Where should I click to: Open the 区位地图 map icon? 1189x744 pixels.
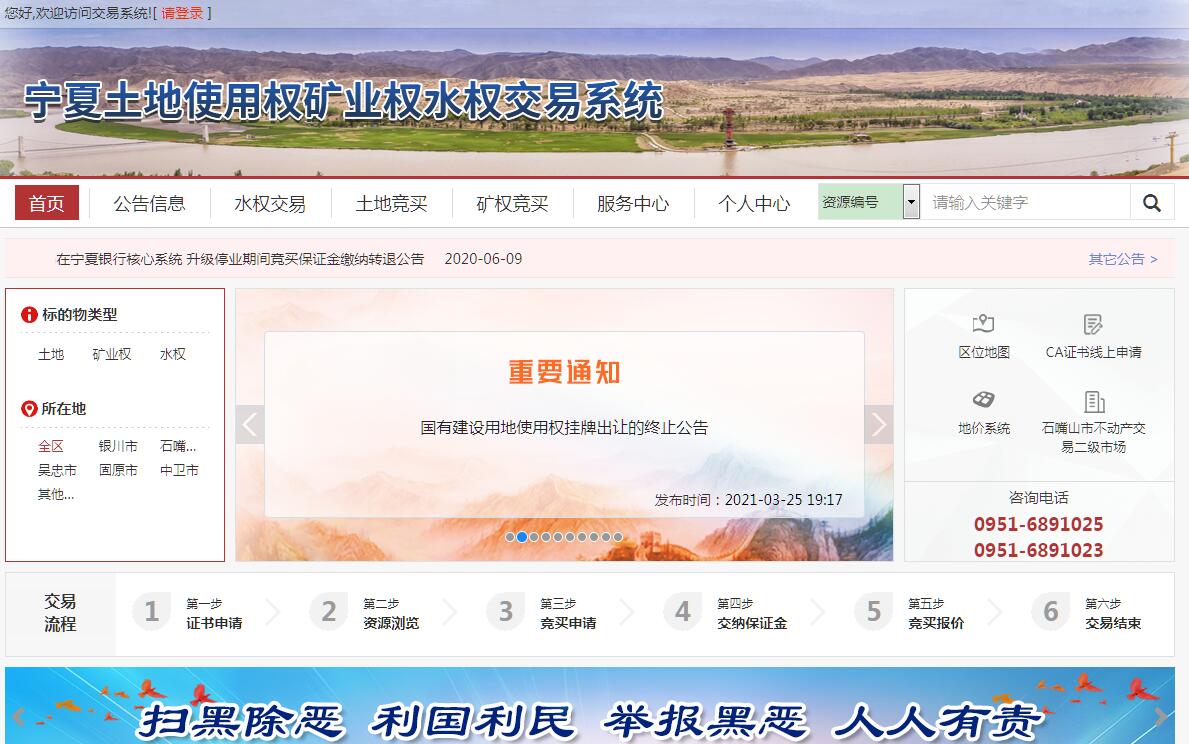[x=983, y=324]
